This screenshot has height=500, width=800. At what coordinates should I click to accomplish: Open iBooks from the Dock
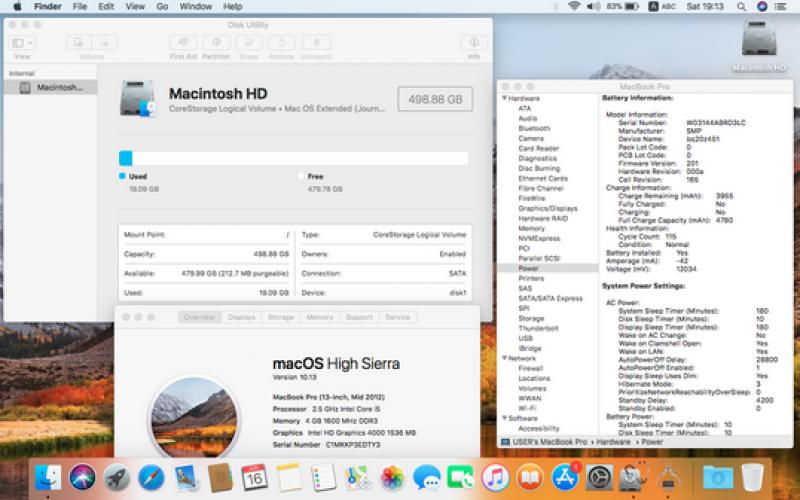point(530,478)
